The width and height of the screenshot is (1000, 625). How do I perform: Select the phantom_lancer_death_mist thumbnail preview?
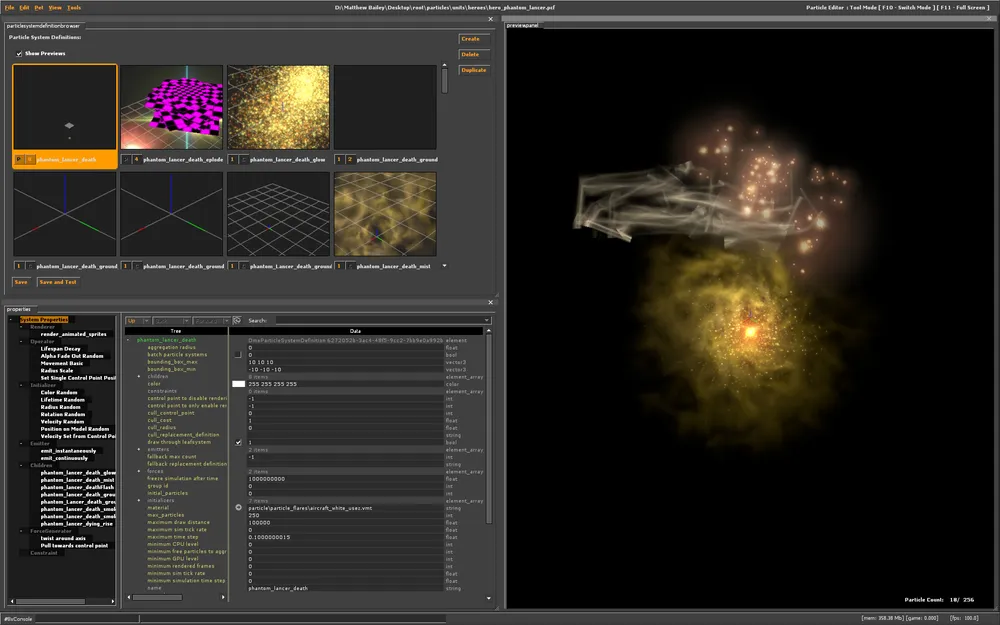click(x=385, y=214)
